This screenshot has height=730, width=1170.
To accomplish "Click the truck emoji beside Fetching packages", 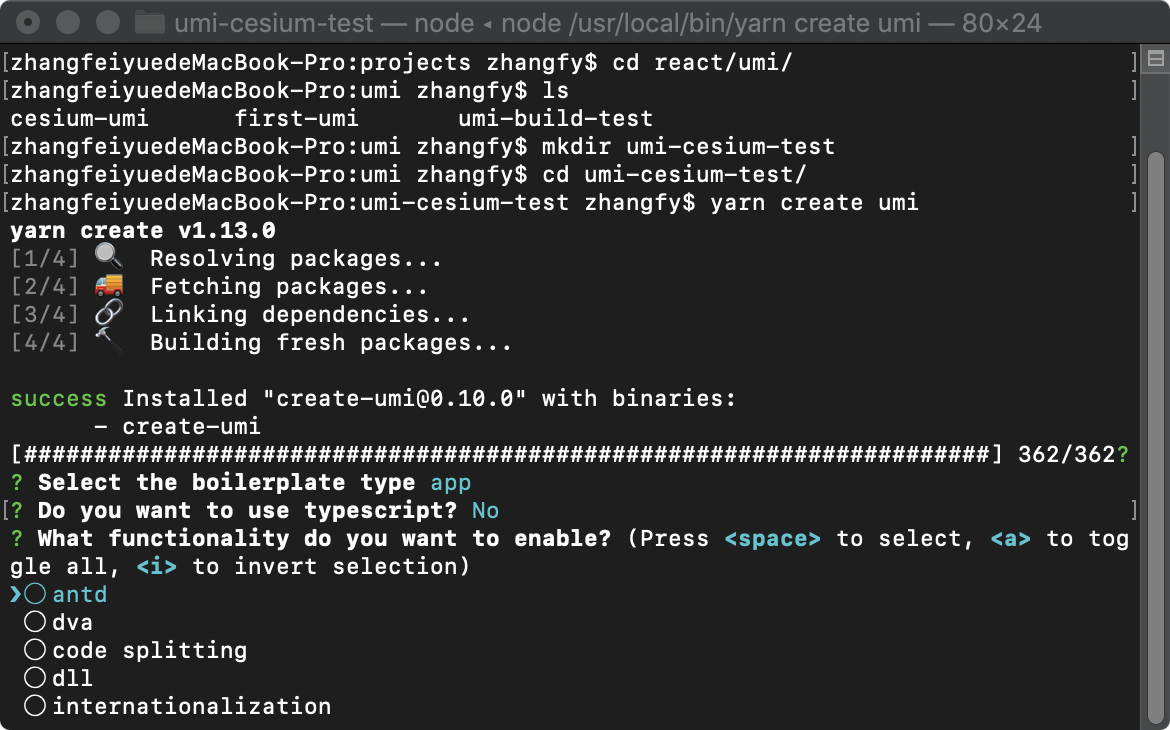I will pyautogui.click(x=108, y=287).
